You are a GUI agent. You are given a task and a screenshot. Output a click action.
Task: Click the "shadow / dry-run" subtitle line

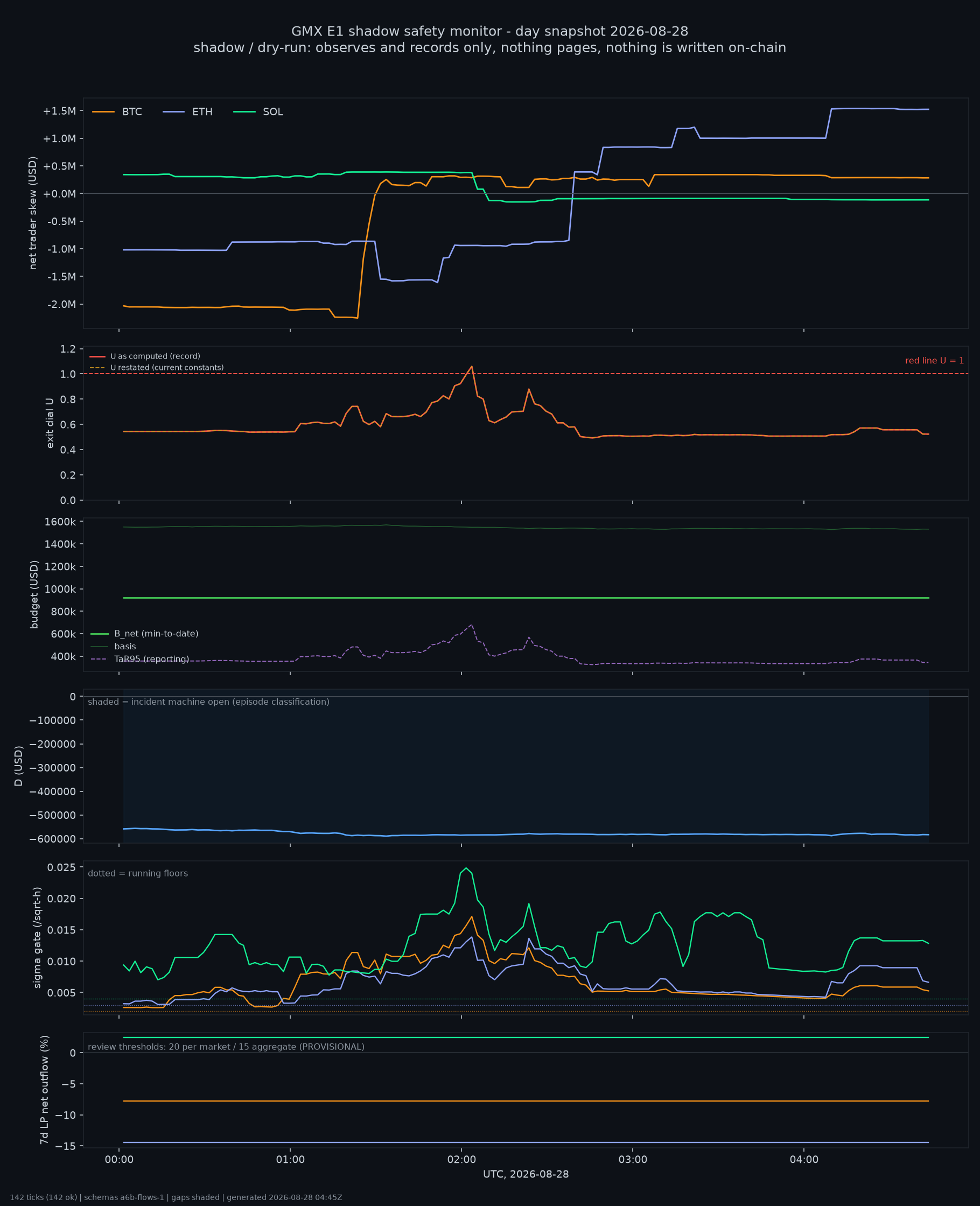[x=489, y=48]
